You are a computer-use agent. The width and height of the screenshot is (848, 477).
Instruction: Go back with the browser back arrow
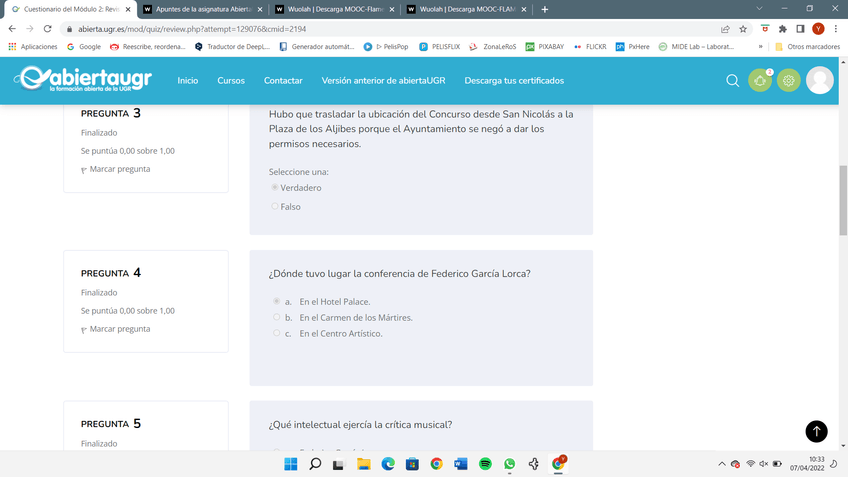coord(12,29)
